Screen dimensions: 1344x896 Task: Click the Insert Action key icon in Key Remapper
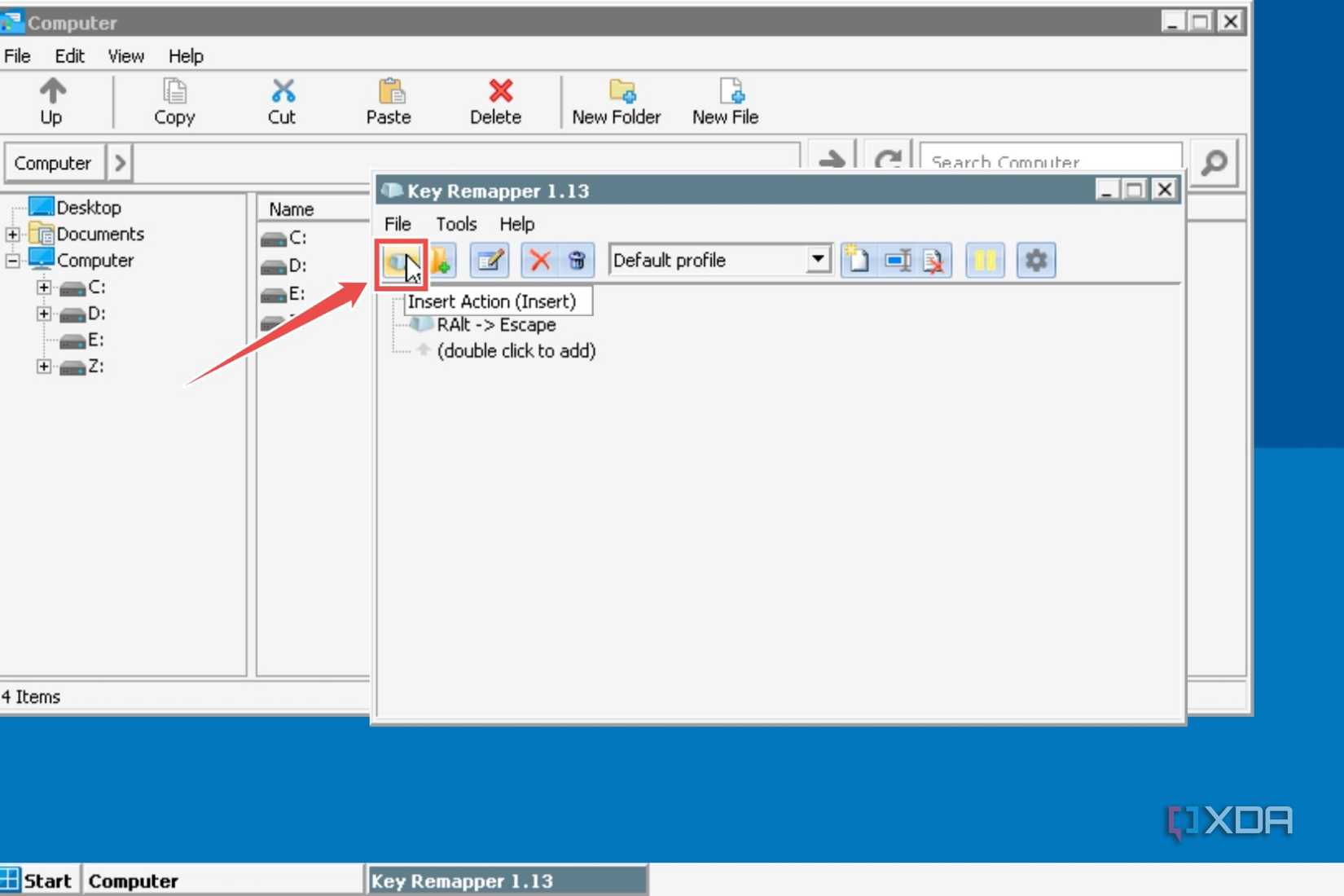(x=401, y=261)
